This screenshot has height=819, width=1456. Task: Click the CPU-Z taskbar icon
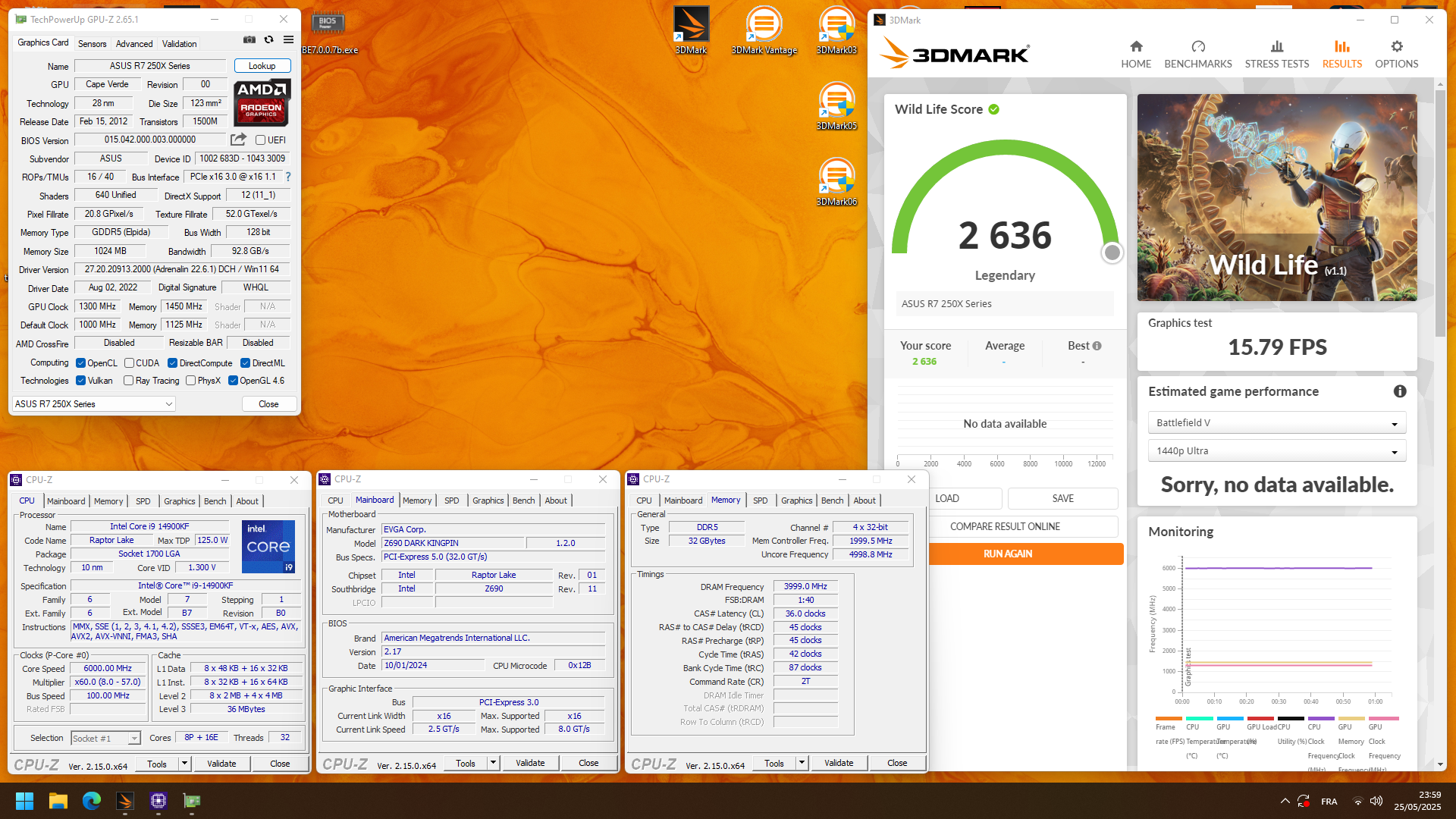(x=158, y=801)
